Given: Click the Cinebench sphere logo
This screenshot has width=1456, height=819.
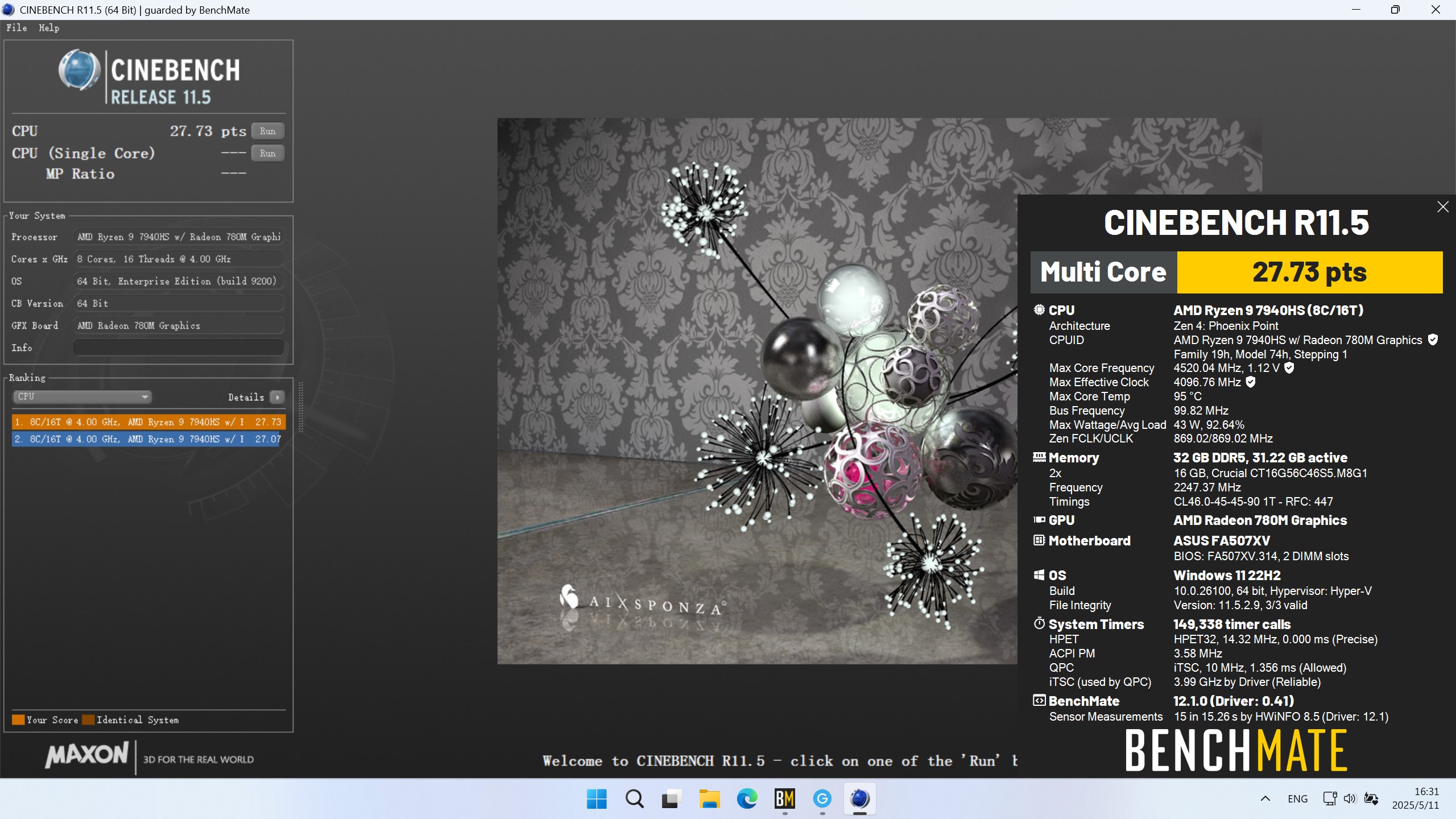Looking at the screenshot, I should coord(80,71).
